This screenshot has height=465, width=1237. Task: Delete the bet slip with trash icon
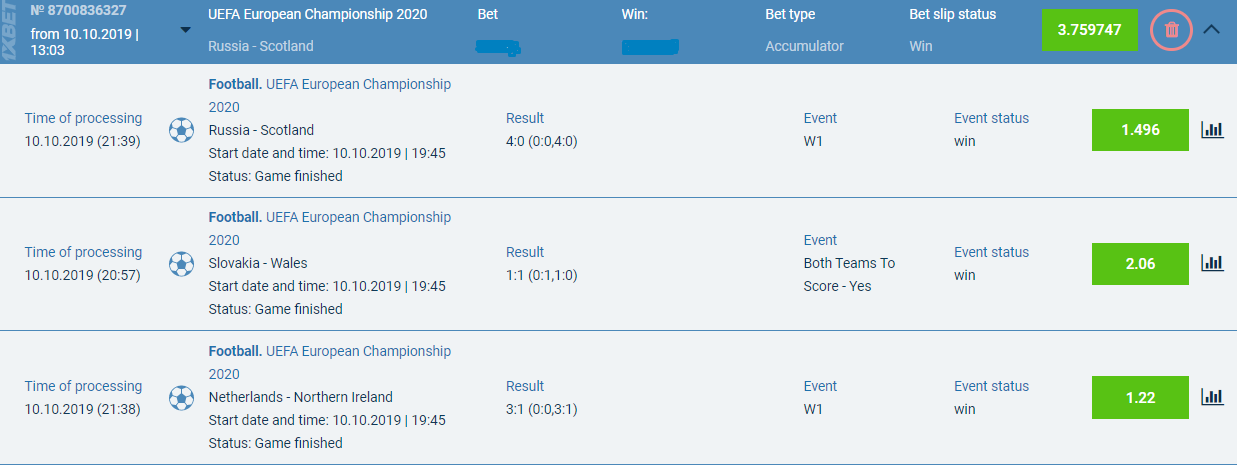point(1172,30)
